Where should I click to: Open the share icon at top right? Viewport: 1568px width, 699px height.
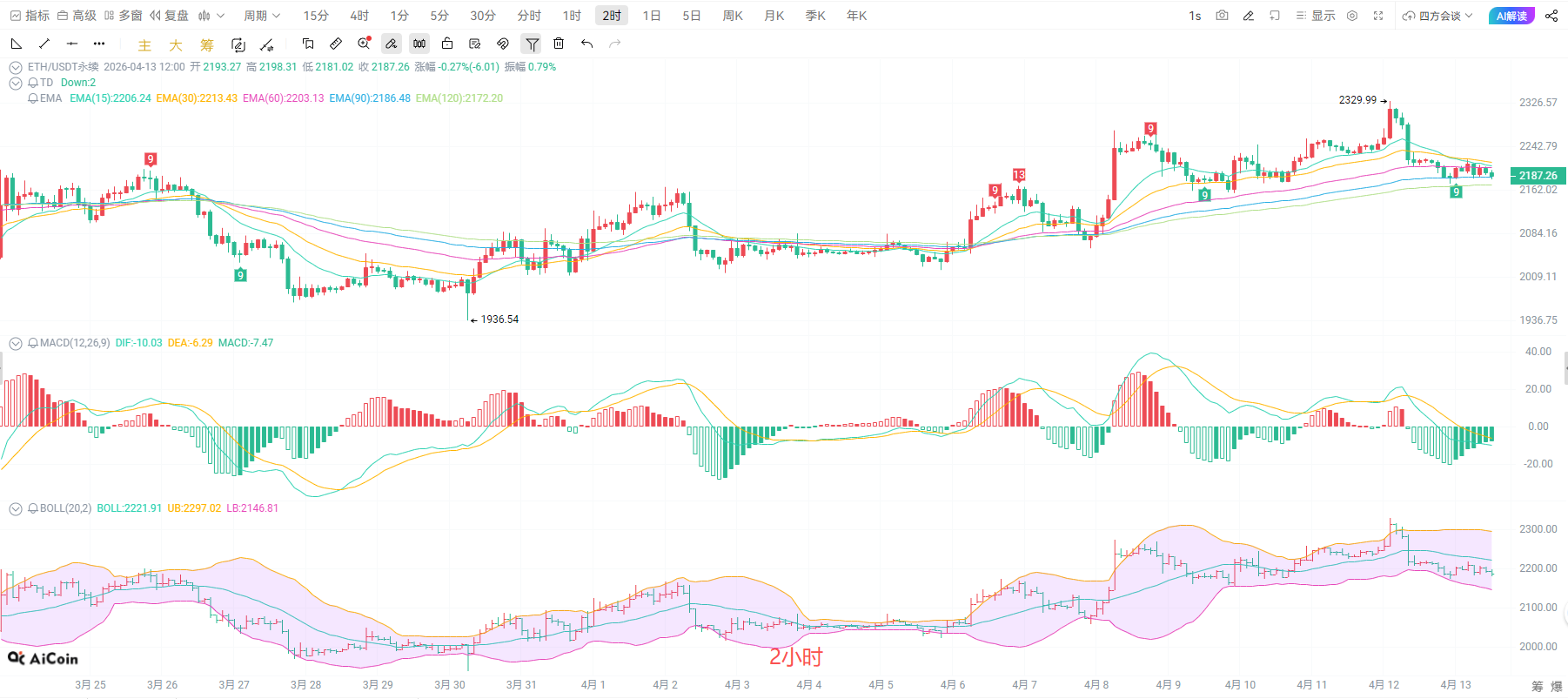(1551, 16)
